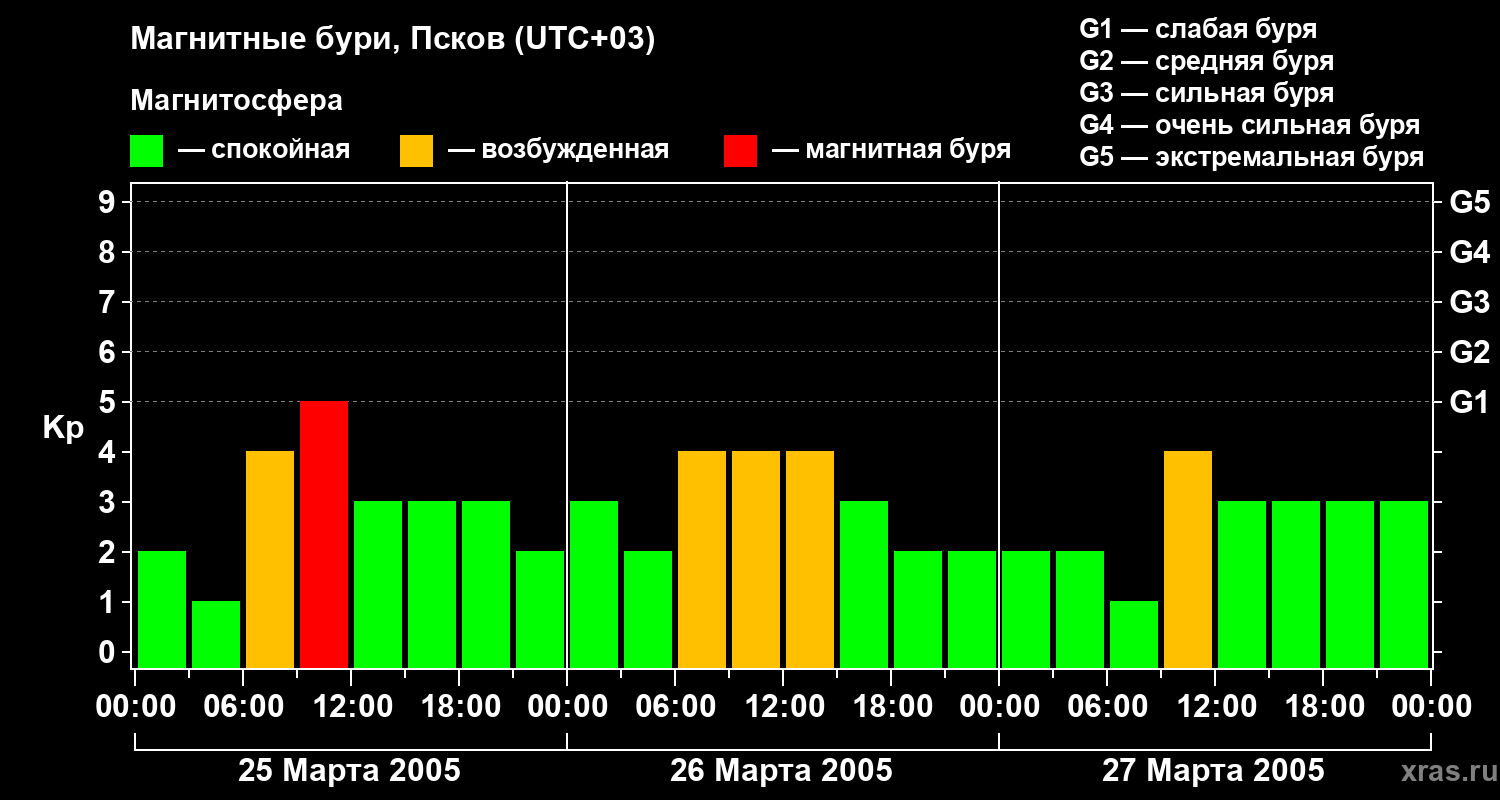
Task: Click the 'Kp' axis label
Action: click(x=63, y=428)
